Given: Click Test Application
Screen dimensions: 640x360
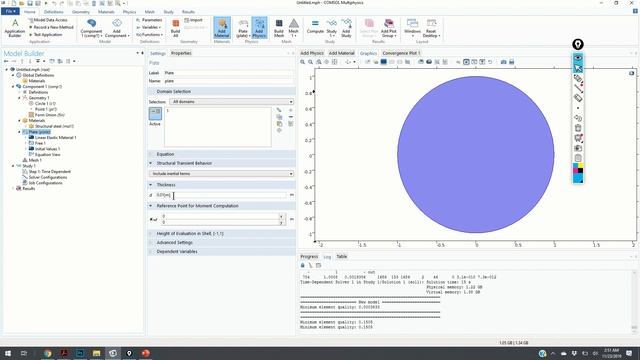Looking at the screenshot, I should tap(45, 35).
